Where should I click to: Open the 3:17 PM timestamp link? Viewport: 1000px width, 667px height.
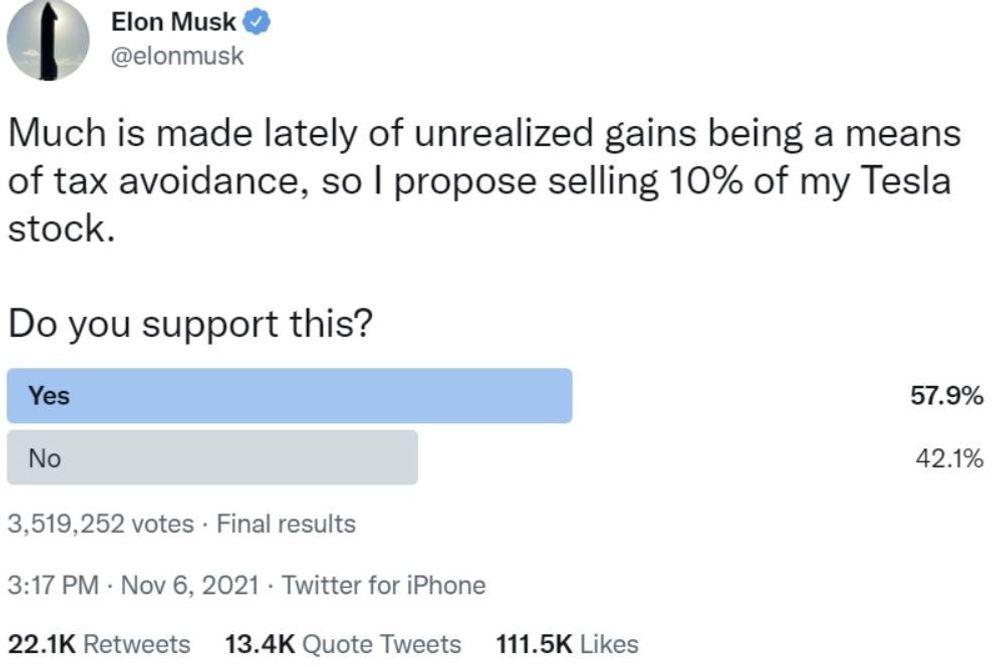click(x=53, y=585)
